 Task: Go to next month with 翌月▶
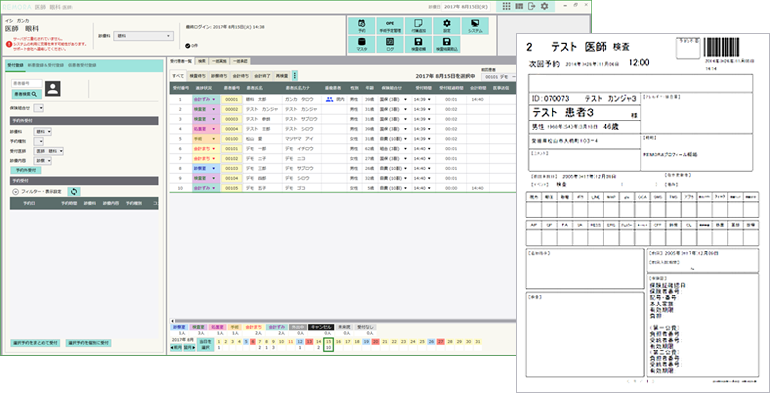tap(188, 347)
